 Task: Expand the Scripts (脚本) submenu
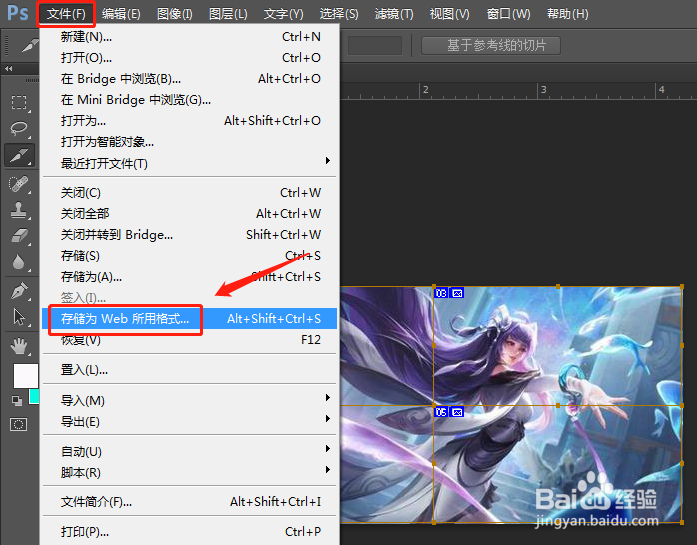click(x=189, y=472)
